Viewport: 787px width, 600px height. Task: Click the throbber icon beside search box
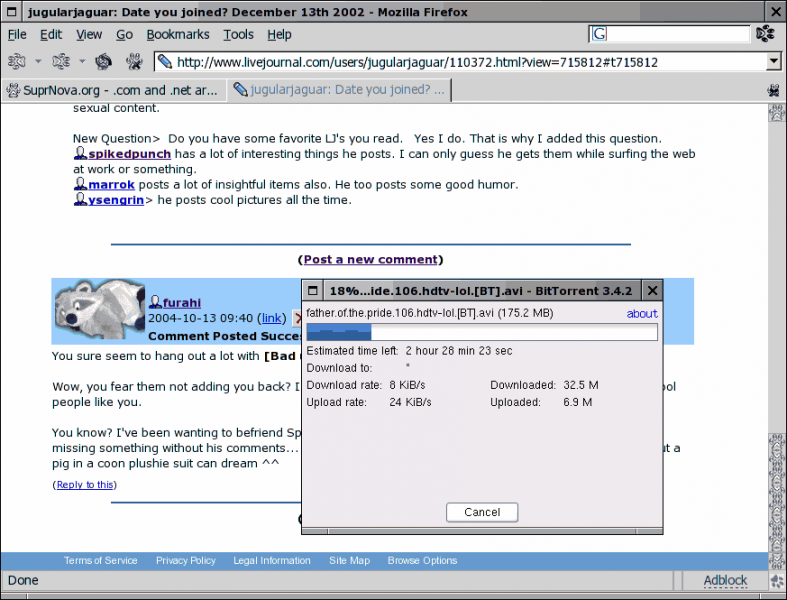tap(765, 34)
